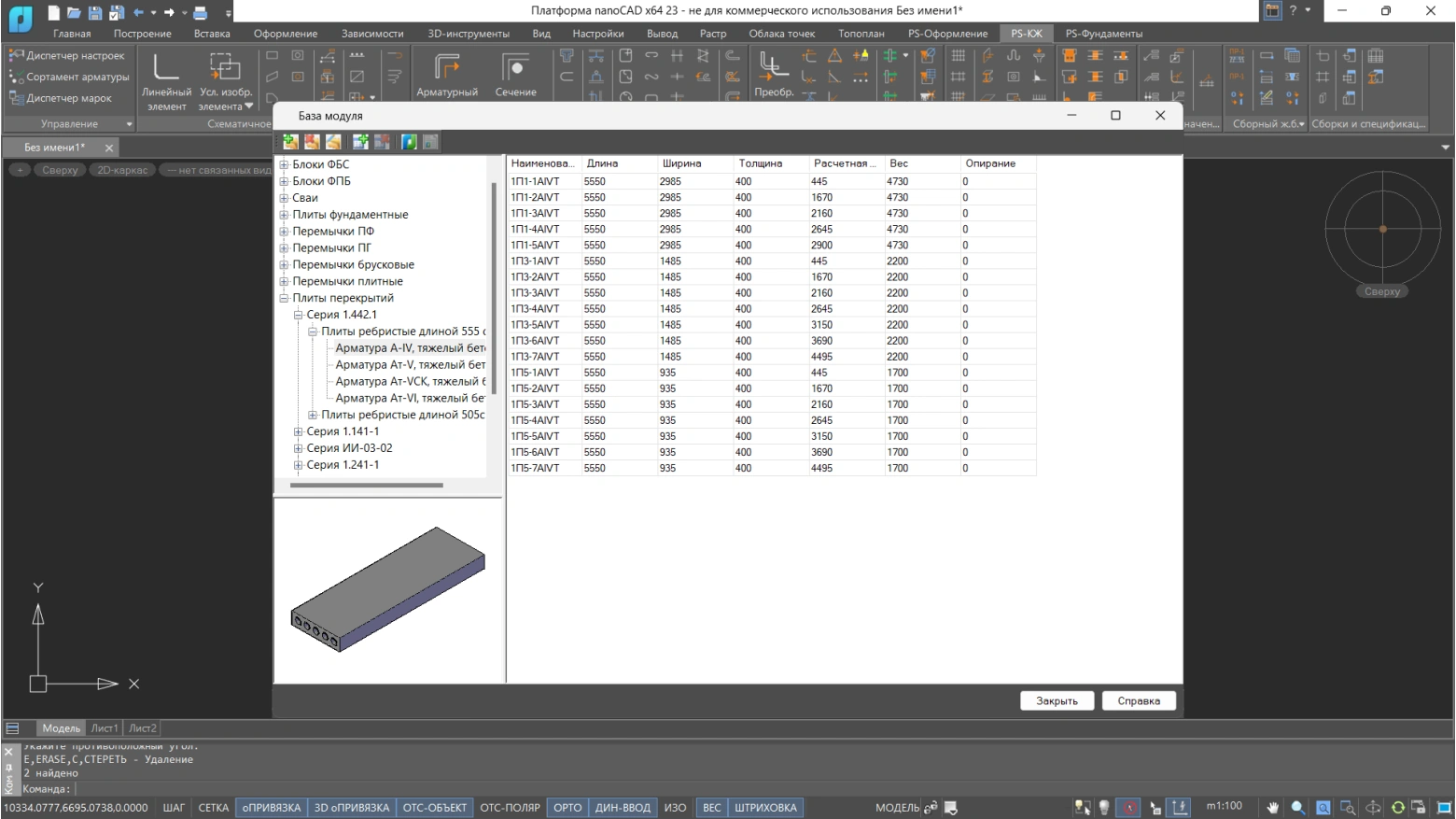Select row 1П3-4АIVТ in table
The height and width of the screenshot is (819, 1456).
point(536,309)
